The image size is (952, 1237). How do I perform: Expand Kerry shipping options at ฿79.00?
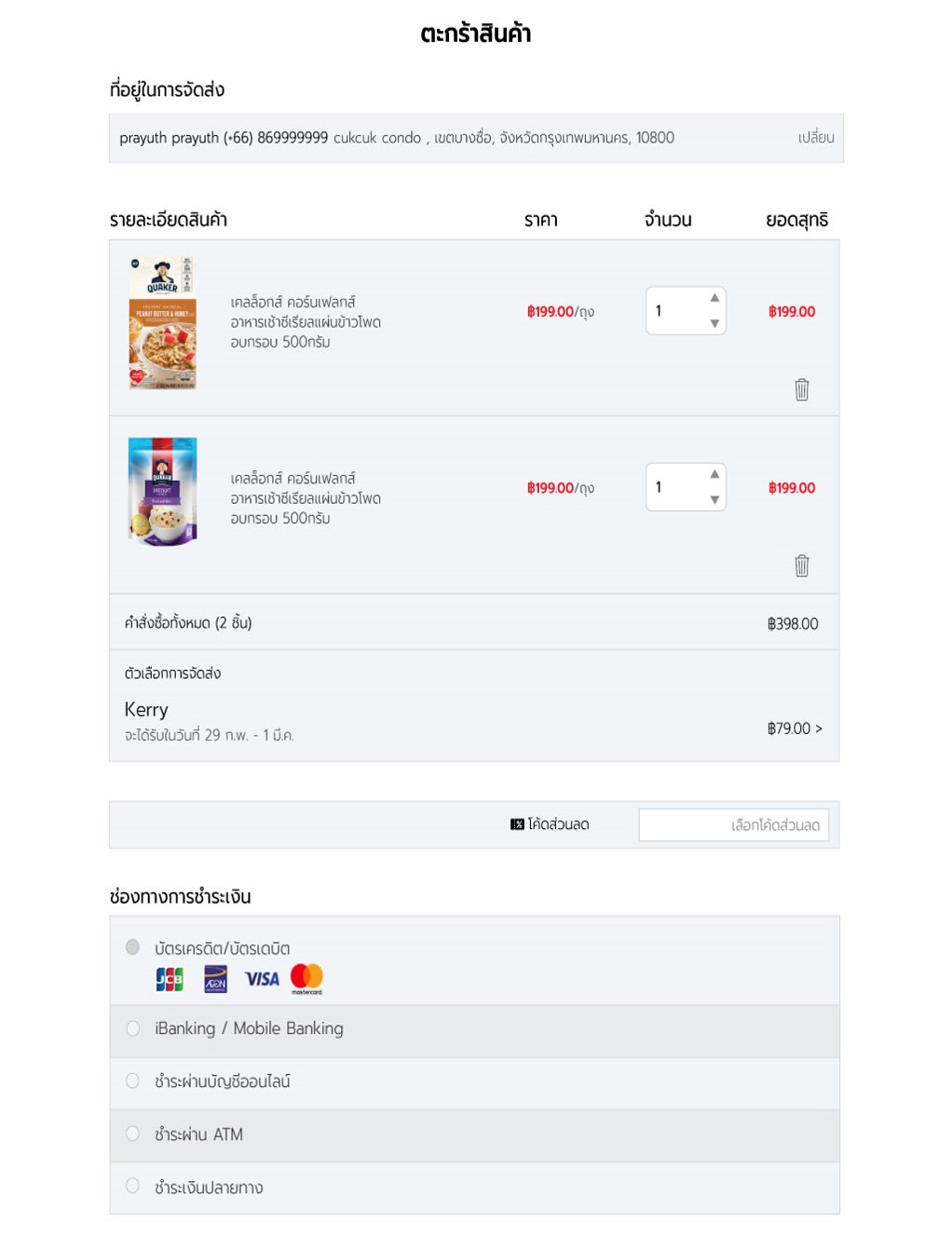795,728
